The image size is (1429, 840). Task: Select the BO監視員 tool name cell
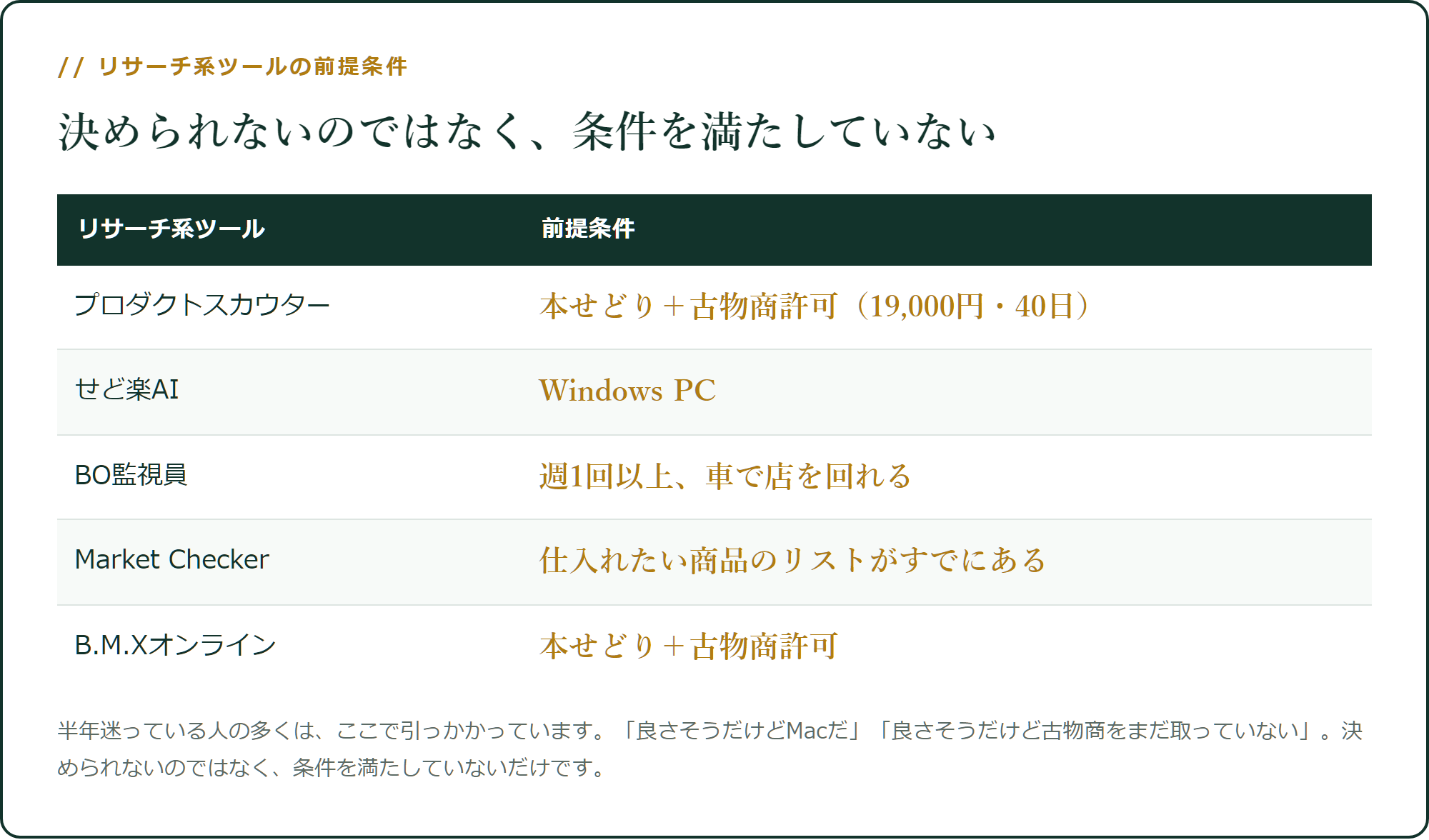point(131,475)
